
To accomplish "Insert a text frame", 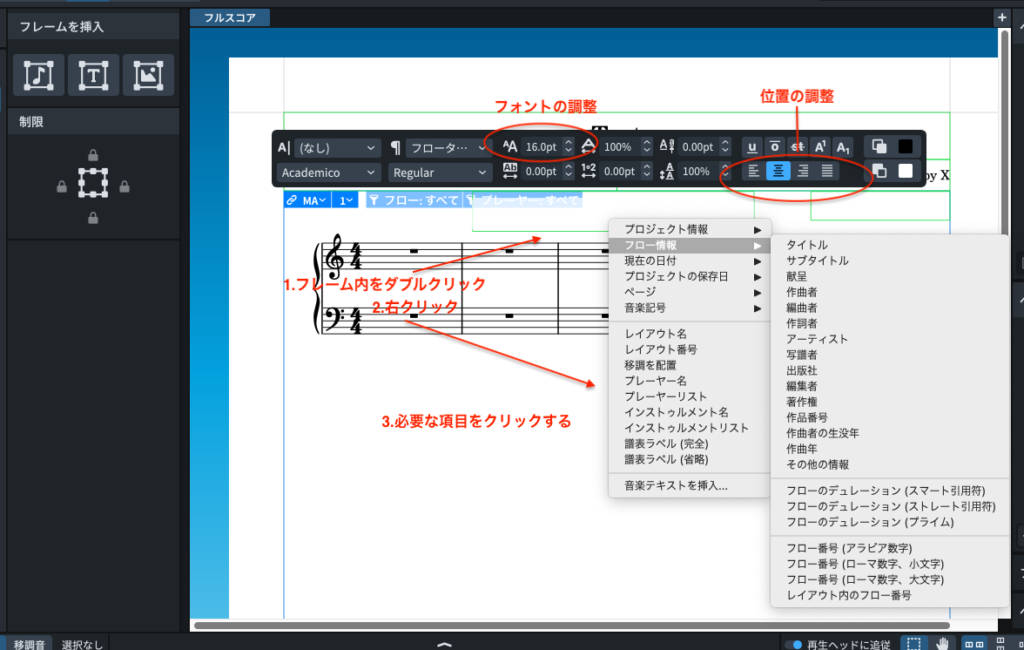I will [x=93, y=75].
